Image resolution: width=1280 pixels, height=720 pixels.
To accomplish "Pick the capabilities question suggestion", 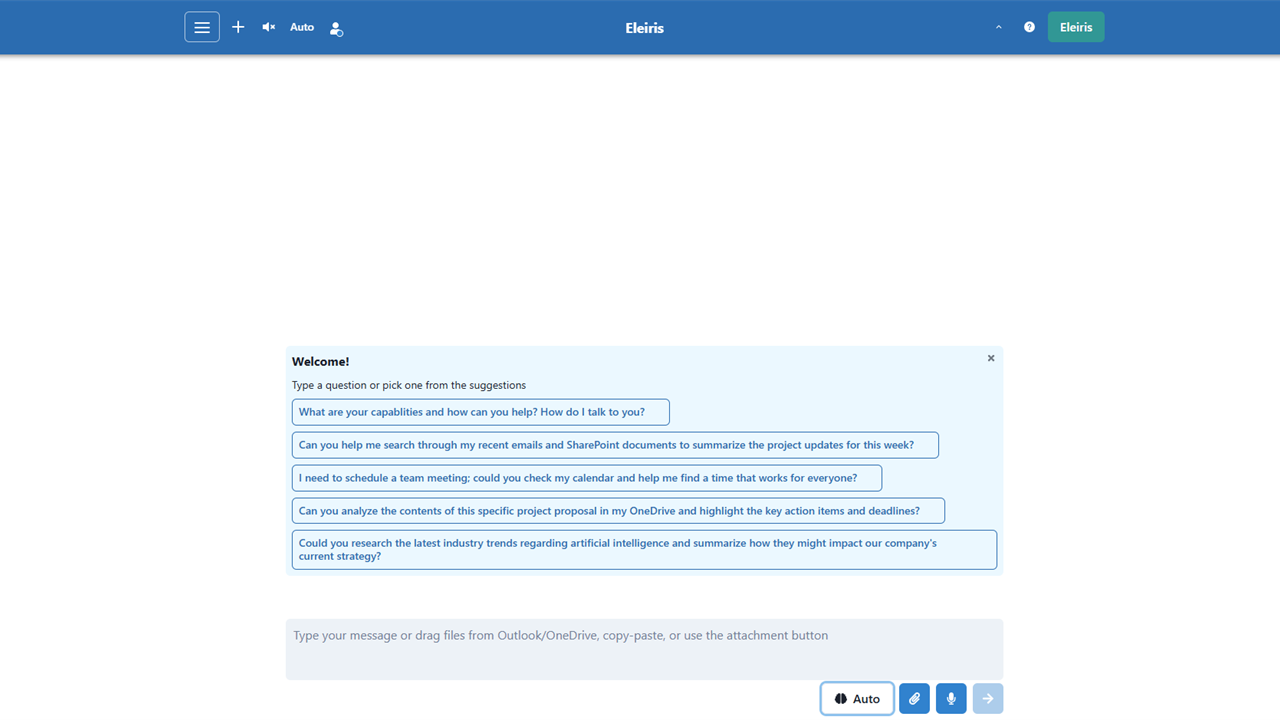I will tap(481, 412).
